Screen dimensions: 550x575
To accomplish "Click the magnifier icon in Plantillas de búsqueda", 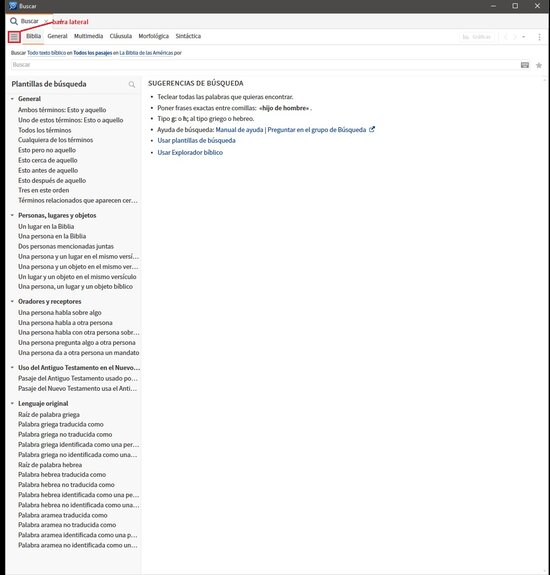I will tap(132, 85).
